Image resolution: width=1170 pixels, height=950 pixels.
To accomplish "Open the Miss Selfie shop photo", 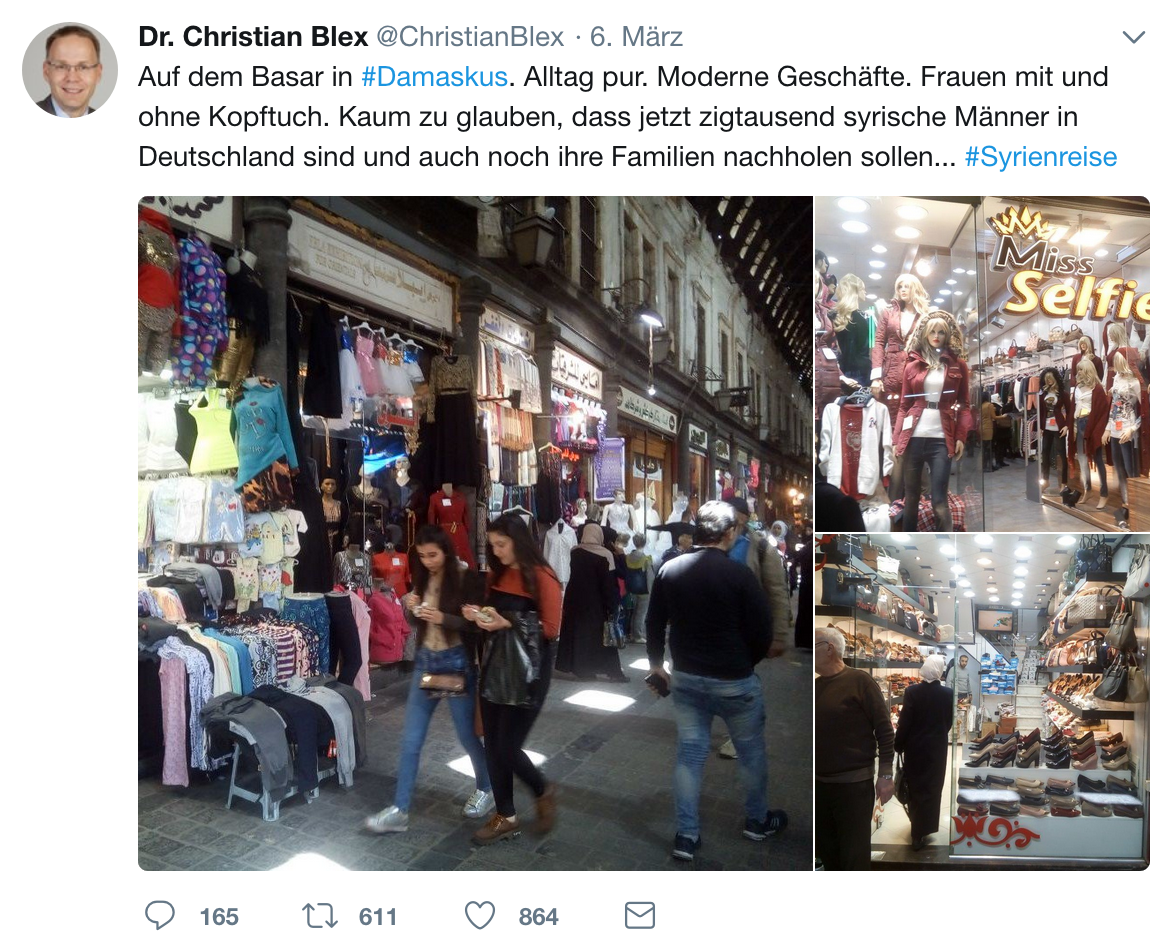I will [982, 363].
